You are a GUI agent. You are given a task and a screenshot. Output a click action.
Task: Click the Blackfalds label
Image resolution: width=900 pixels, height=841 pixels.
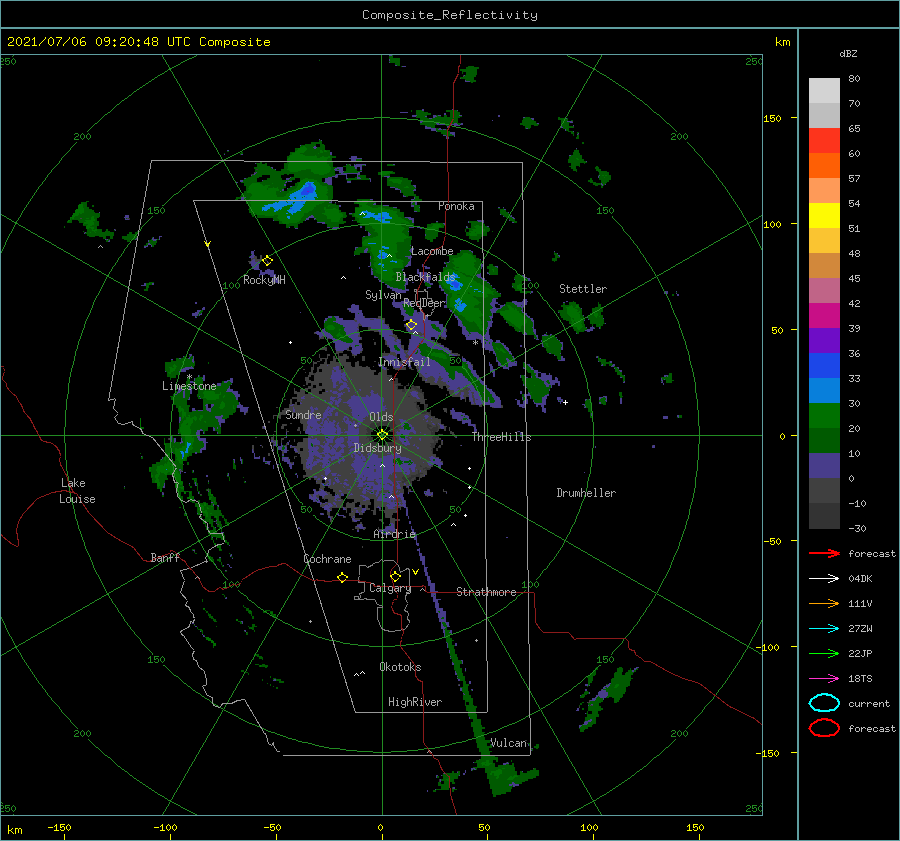point(425,277)
